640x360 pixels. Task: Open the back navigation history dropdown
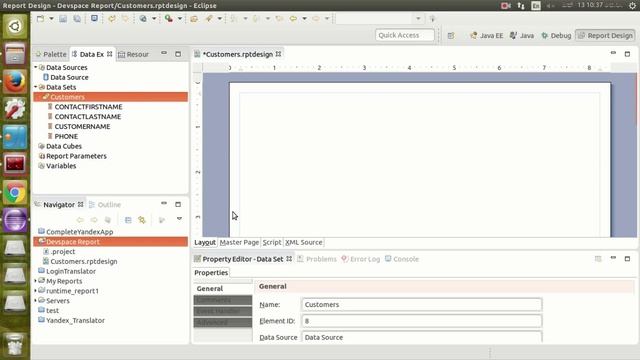click(304, 19)
